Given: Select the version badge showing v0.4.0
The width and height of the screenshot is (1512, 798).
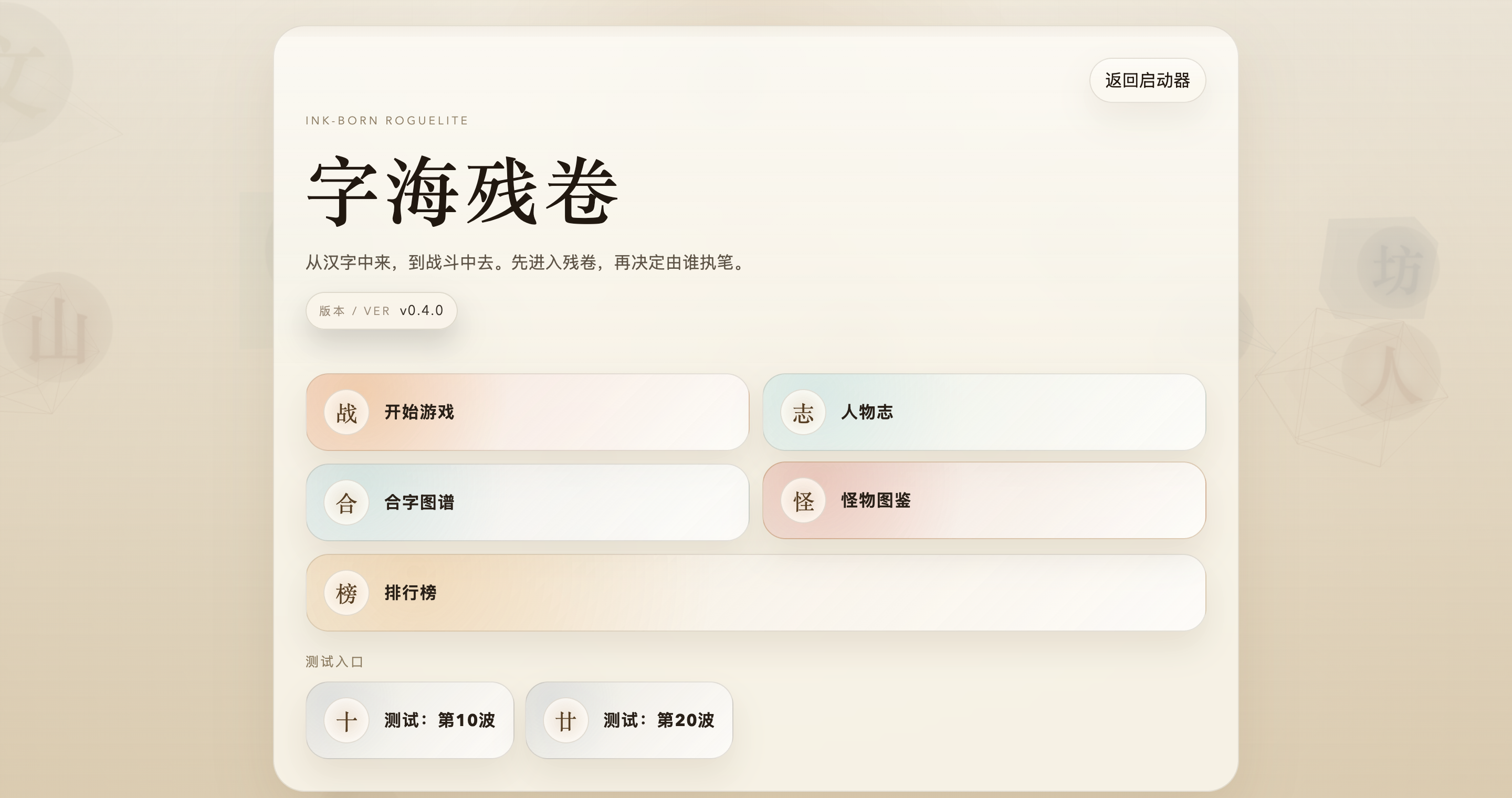Looking at the screenshot, I should click(381, 310).
